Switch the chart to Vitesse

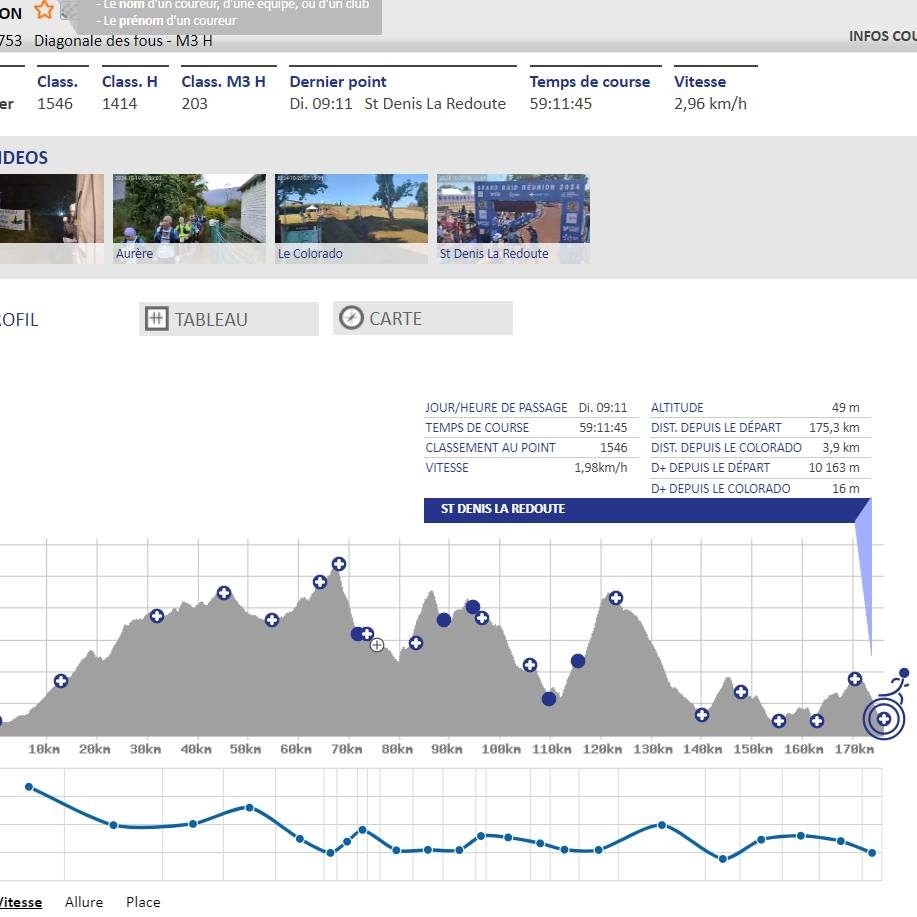[20, 902]
